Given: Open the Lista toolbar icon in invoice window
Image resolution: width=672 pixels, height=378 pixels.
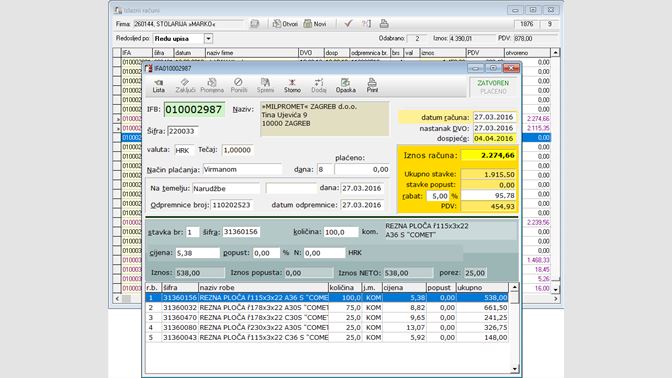Looking at the screenshot, I should point(159,86).
